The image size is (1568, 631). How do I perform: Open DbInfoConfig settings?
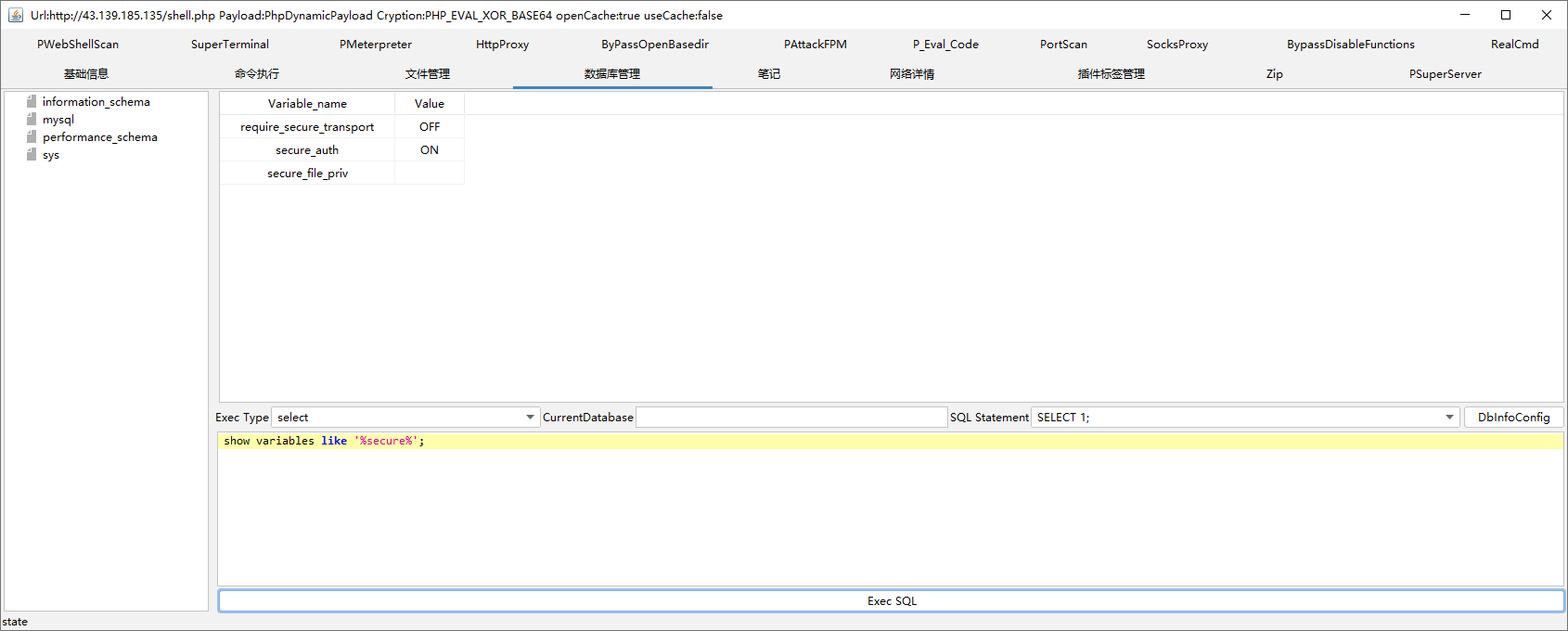pyautogui.click(x=1513, y=418)
